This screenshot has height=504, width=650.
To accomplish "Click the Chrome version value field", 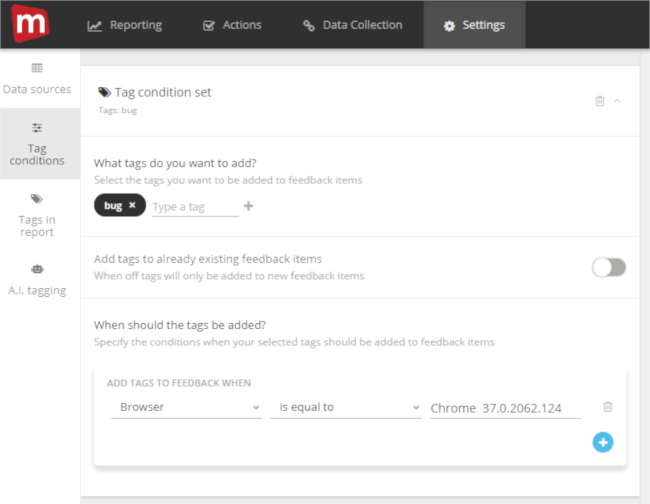I will pos(505,408).
